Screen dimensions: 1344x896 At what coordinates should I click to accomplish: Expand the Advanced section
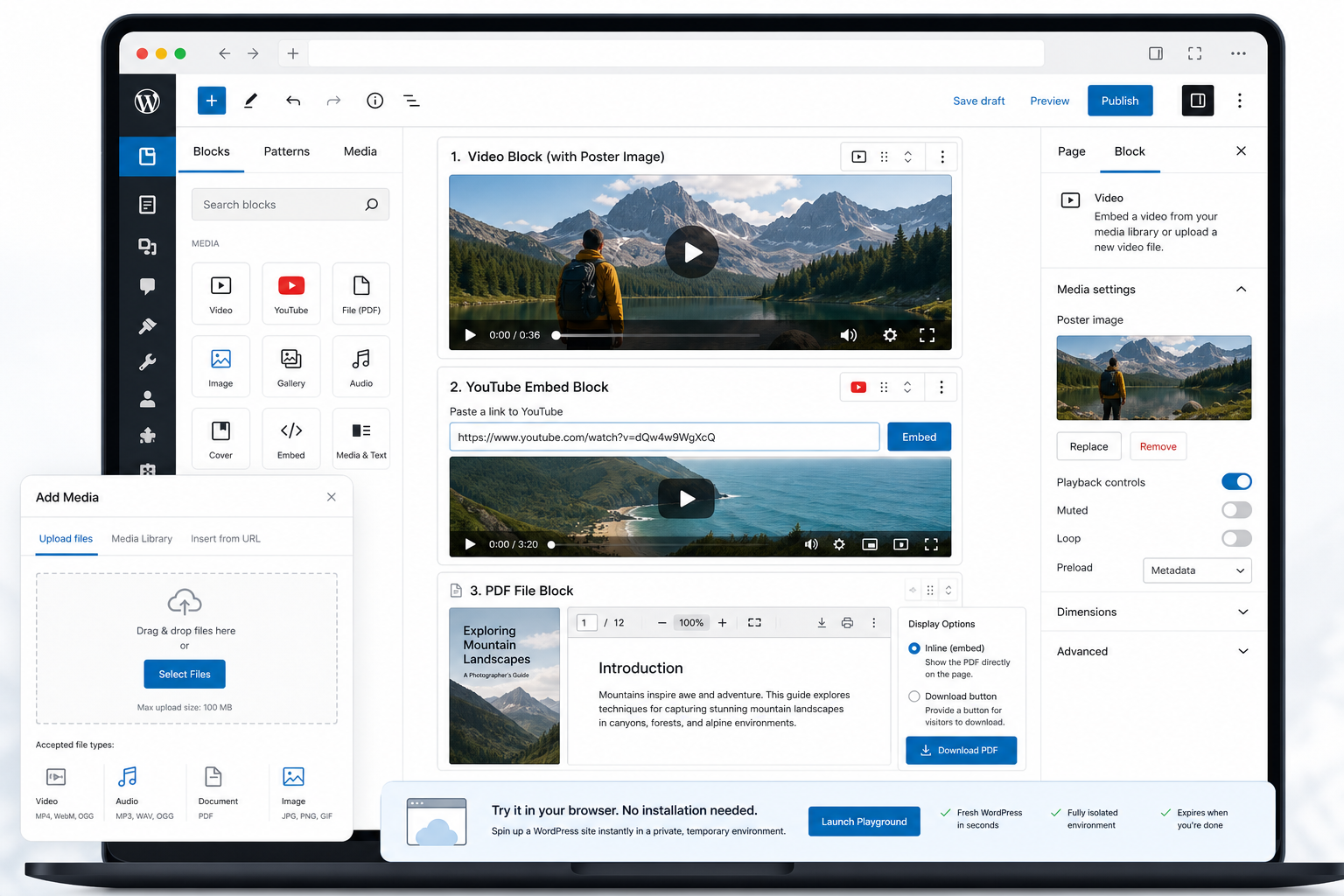coord(1153,651)
